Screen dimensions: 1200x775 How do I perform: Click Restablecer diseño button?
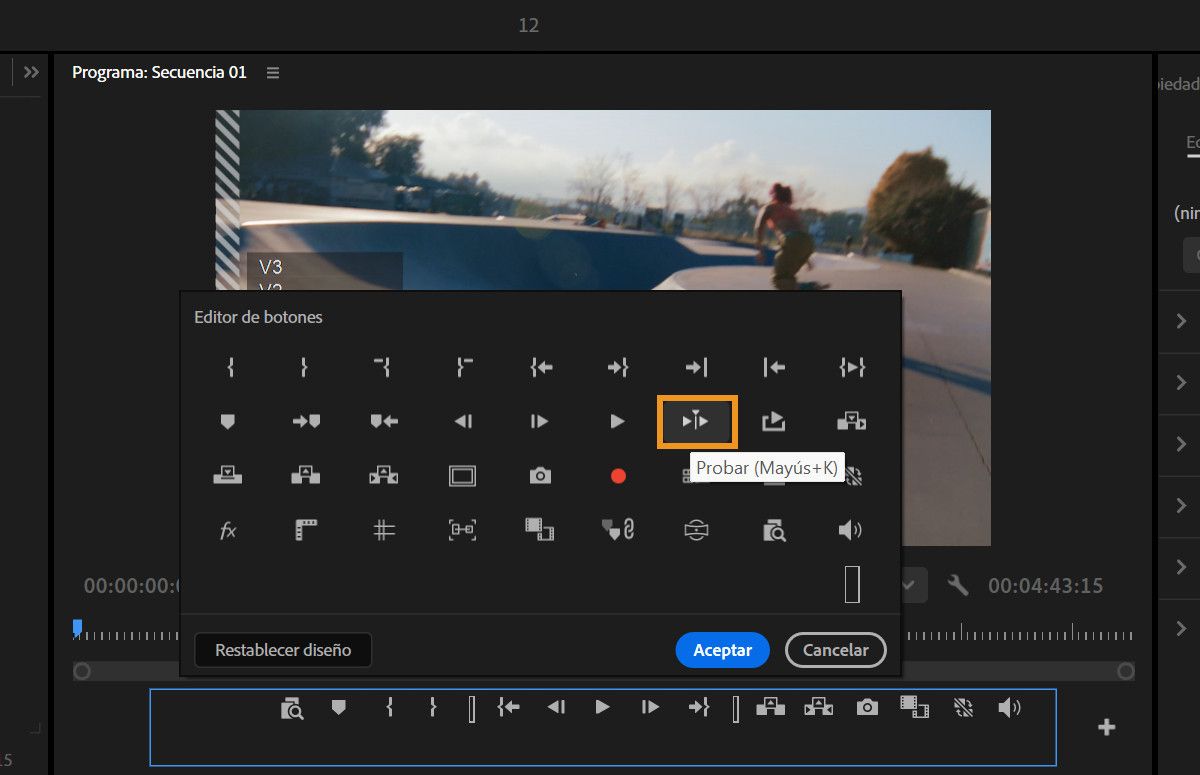click(x=283, y=650)
